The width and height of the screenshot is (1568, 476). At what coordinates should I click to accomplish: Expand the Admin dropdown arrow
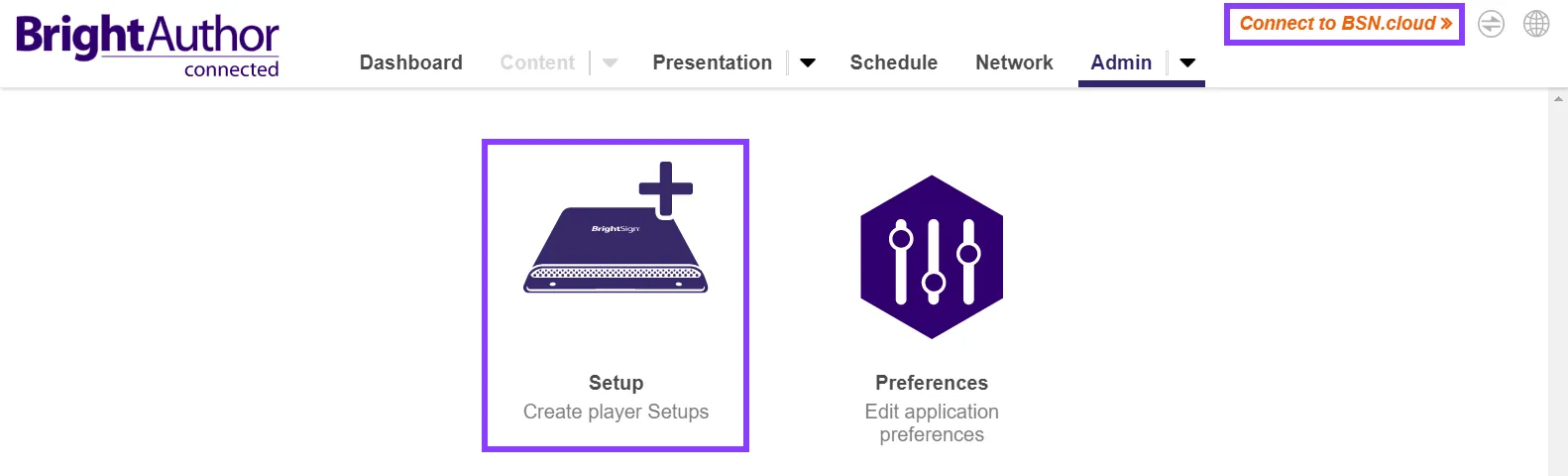click(x=1187, y=62)
